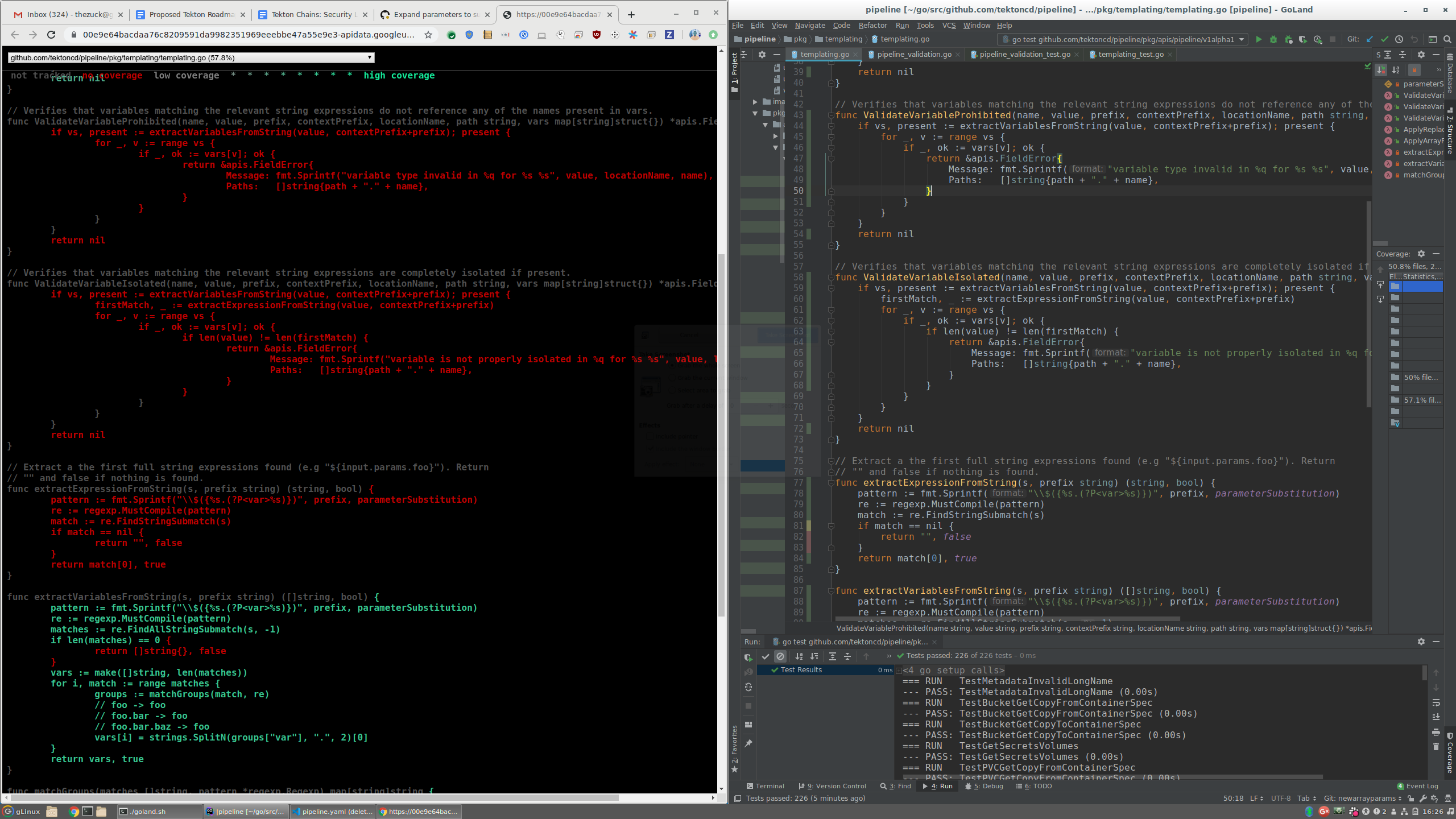Click the browser page vertical scrollbar
Viewport: 1456px width, 819px height.
click(721, 435)
